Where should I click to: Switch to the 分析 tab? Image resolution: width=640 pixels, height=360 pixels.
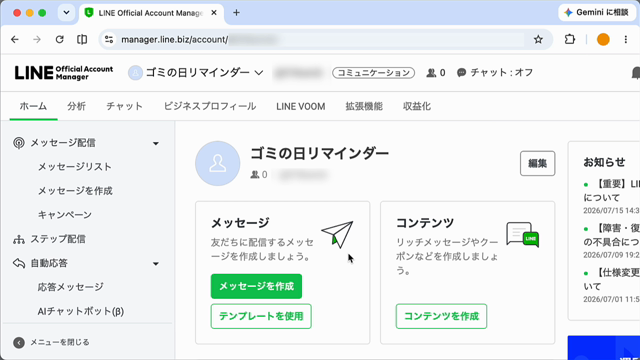(76, 107)
